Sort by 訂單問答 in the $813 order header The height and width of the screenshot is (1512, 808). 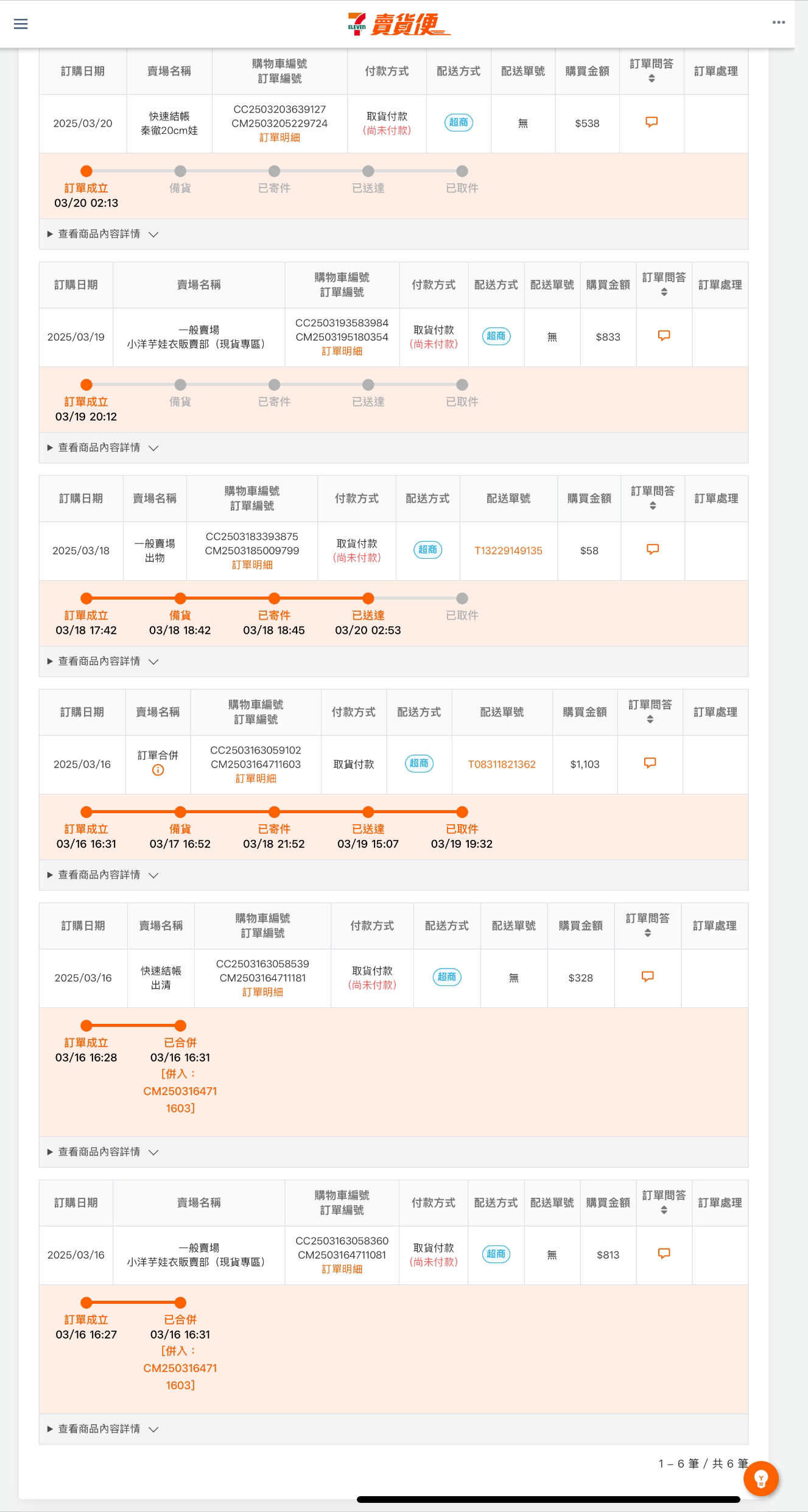(x=664, y=1210)
